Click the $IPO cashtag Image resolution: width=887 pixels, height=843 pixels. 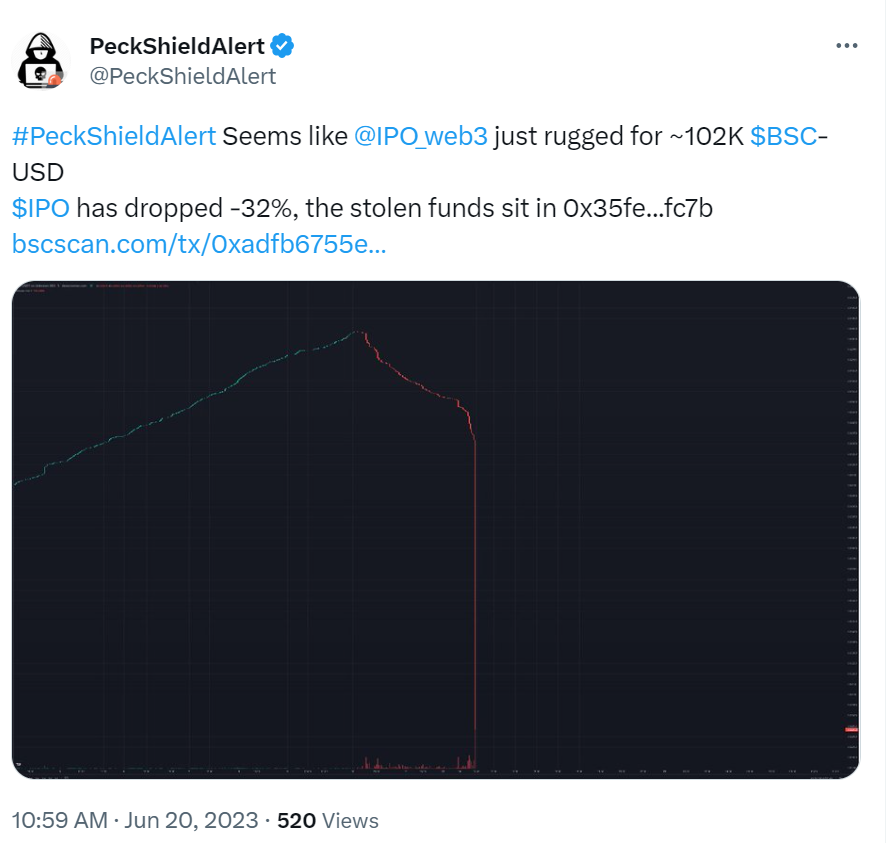coord(40,208)
